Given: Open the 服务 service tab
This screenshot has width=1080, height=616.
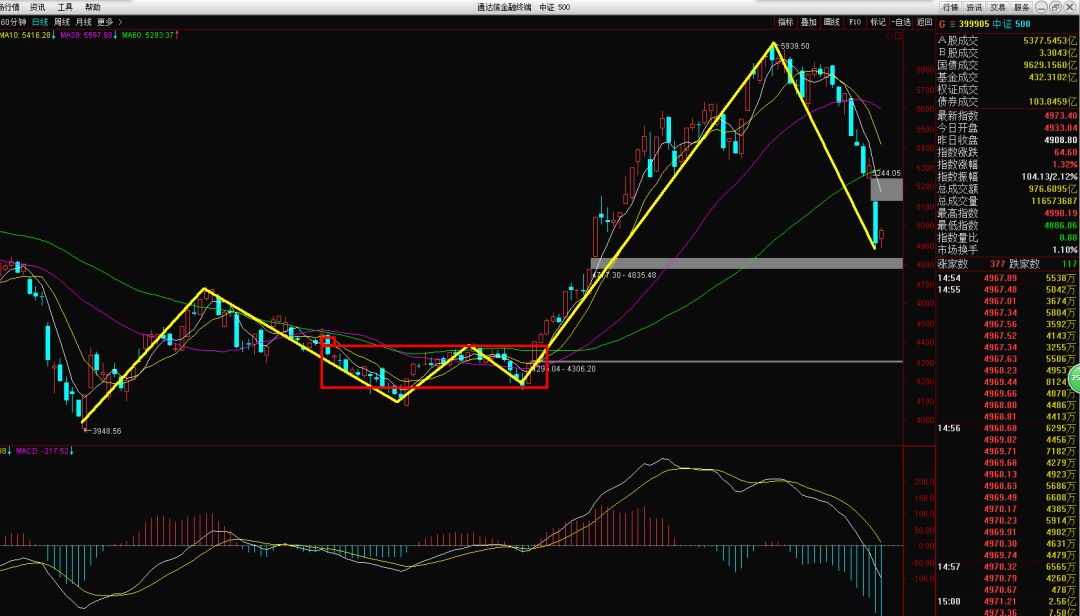Looking at the screenshot, I should pos(1021,7).
